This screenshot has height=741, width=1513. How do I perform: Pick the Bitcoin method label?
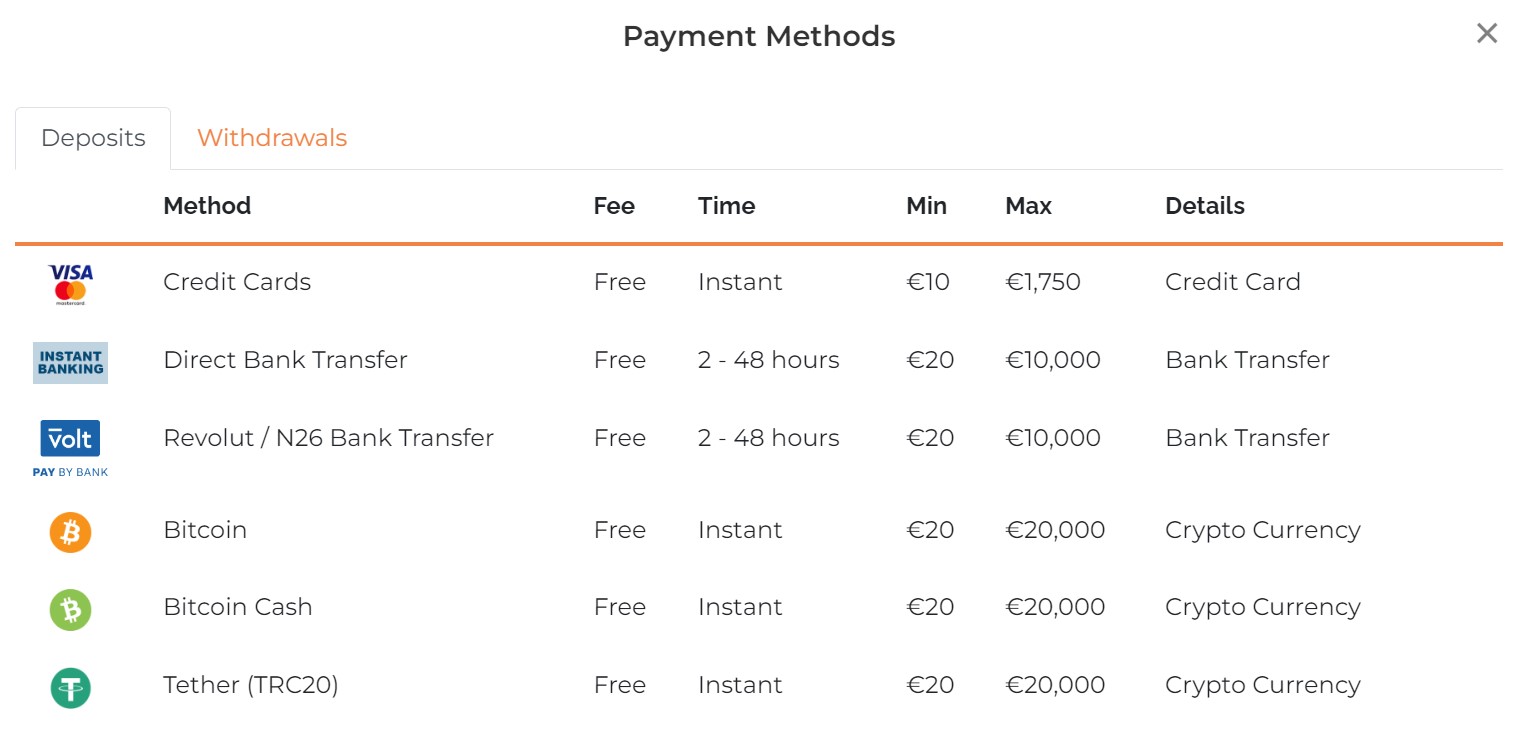coord(205,530)
